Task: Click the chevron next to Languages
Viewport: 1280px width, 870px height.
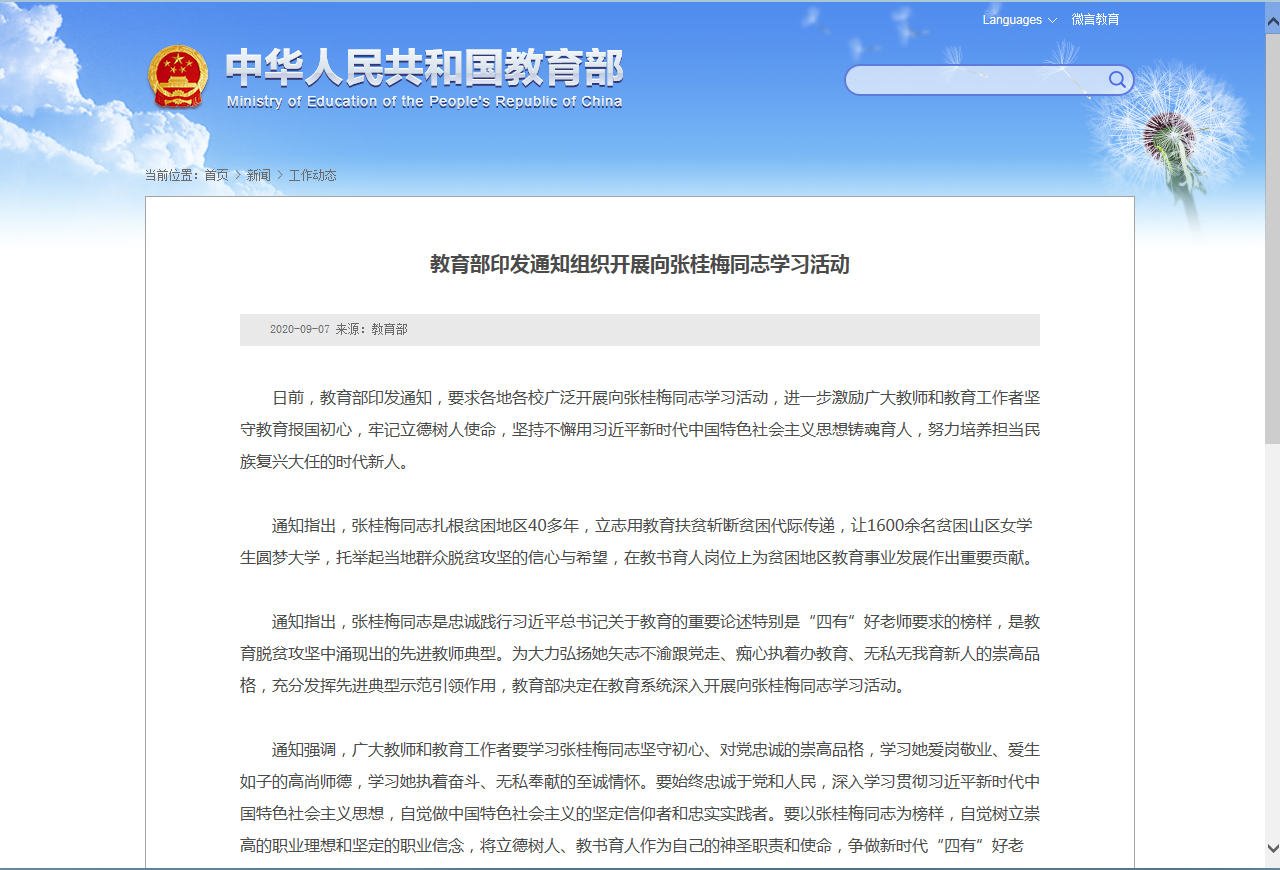Action: tap(1052, 20)
